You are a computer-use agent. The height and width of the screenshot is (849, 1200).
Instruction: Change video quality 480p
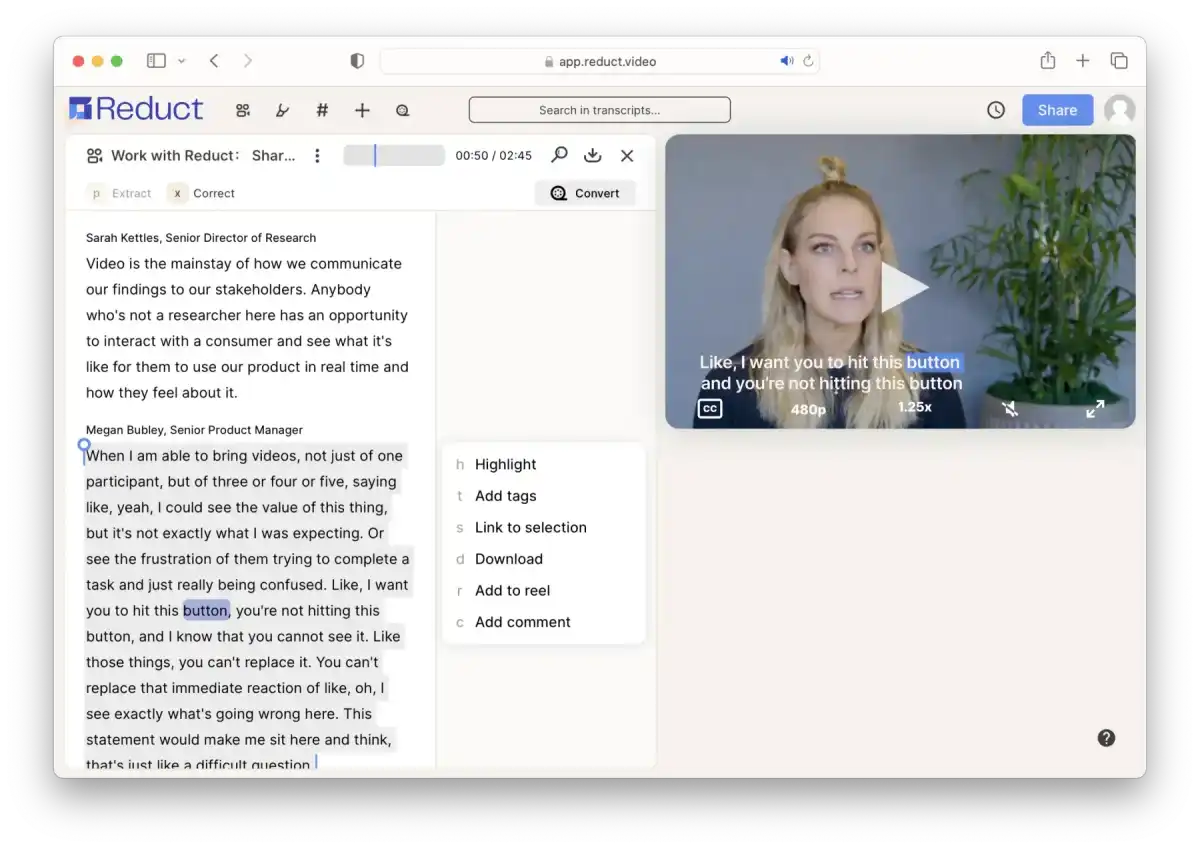(x=808, y=409)
